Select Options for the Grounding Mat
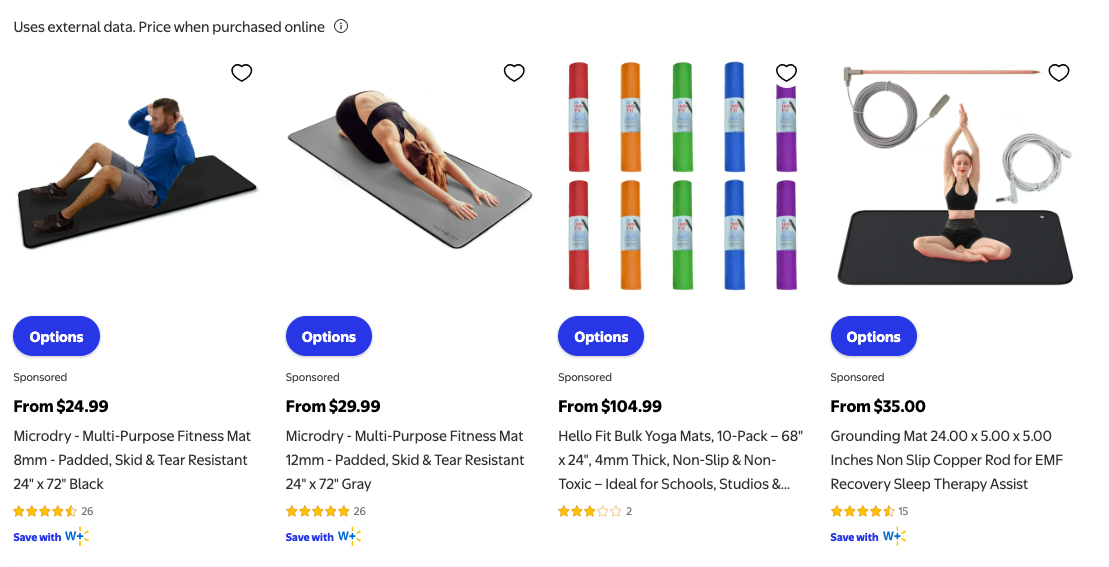 (x=873, y=337)
